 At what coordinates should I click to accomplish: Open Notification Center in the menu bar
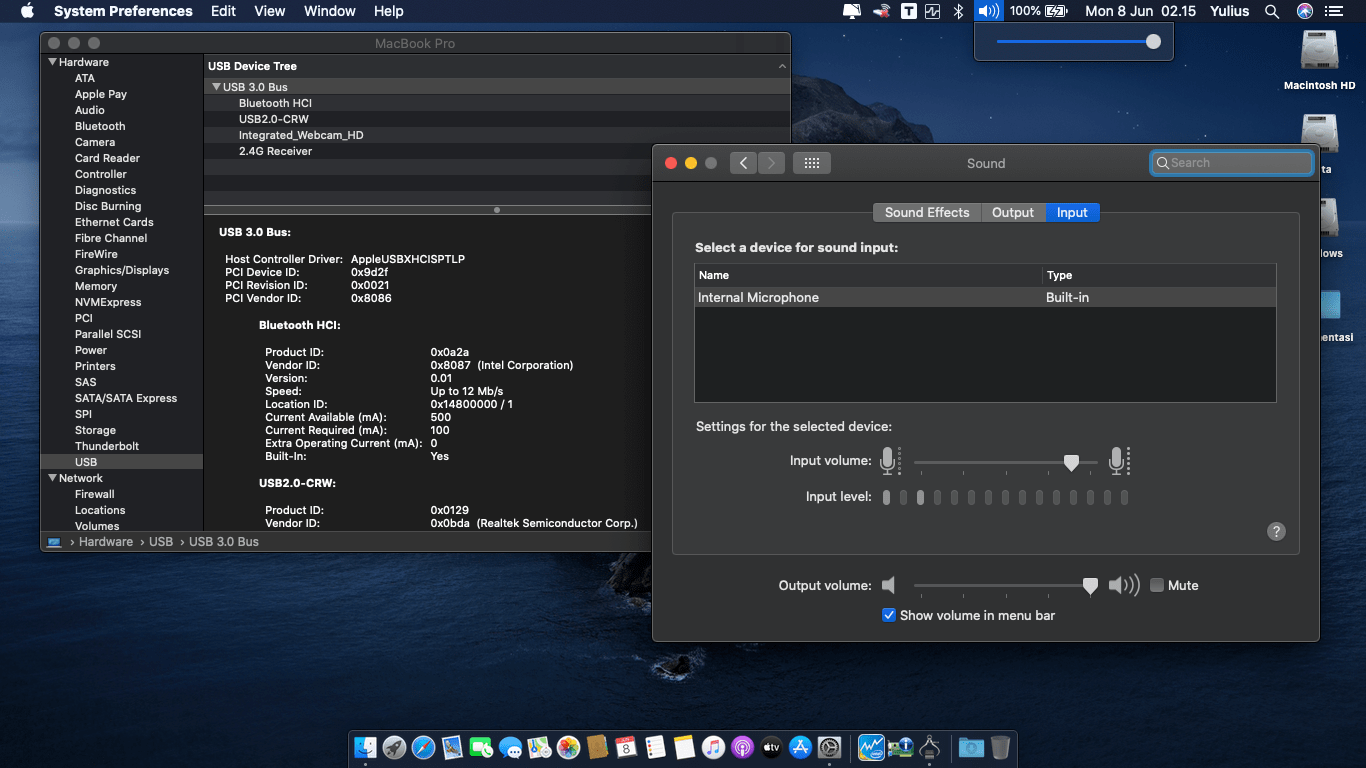[1333, 11]
